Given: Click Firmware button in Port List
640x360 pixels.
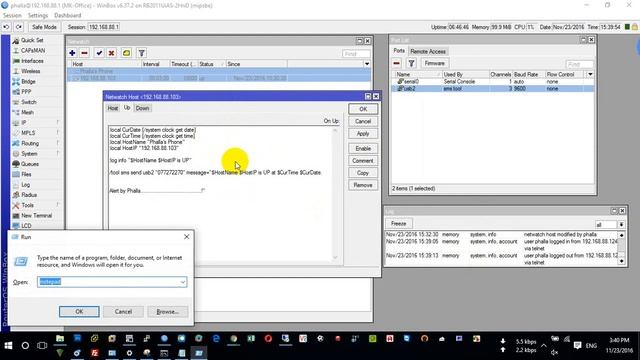Looking at the screenshot, I should (434, 64).
